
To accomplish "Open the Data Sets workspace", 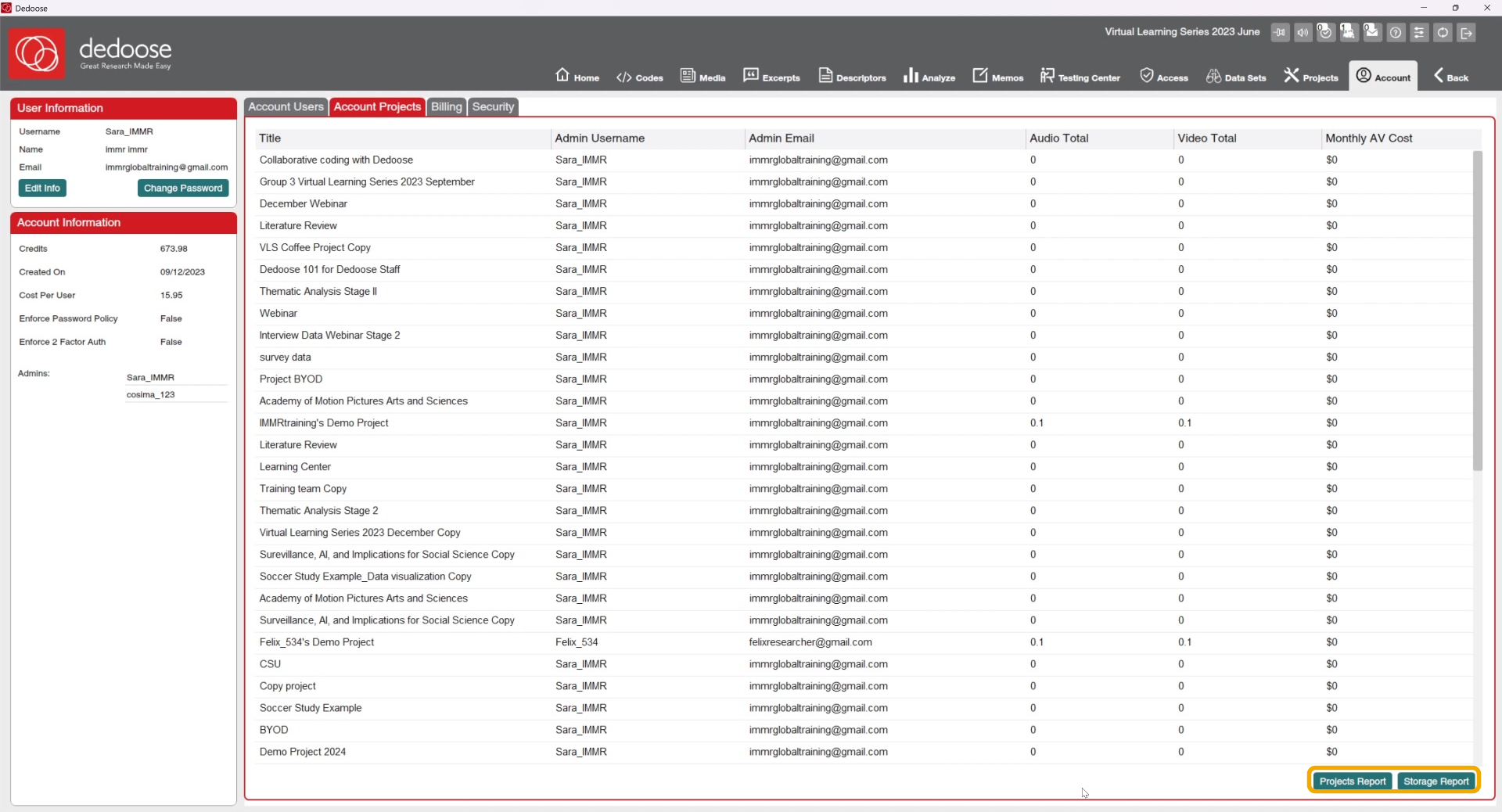I will point(1236,76).
